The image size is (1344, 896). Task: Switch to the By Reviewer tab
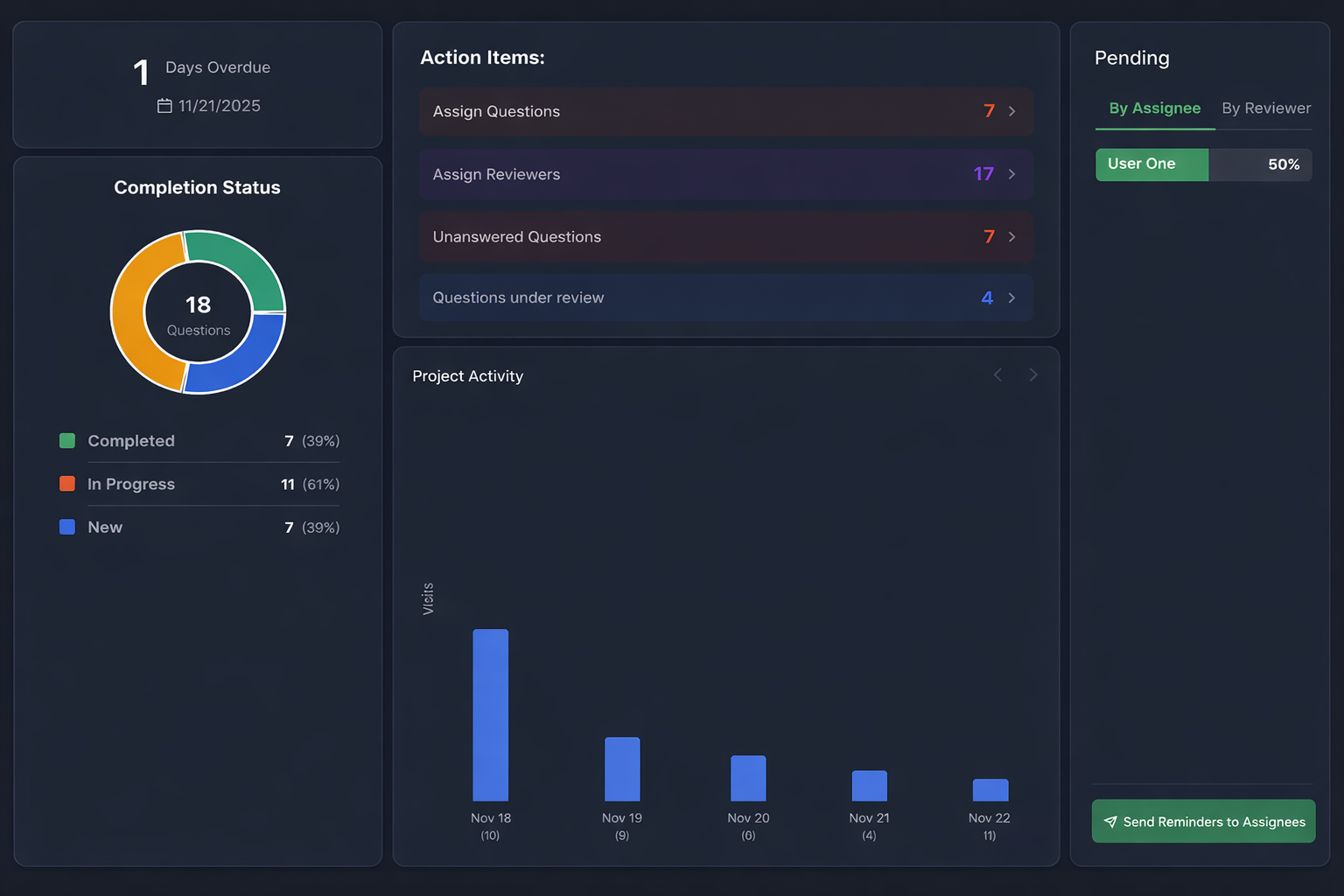coord(1266,108)
